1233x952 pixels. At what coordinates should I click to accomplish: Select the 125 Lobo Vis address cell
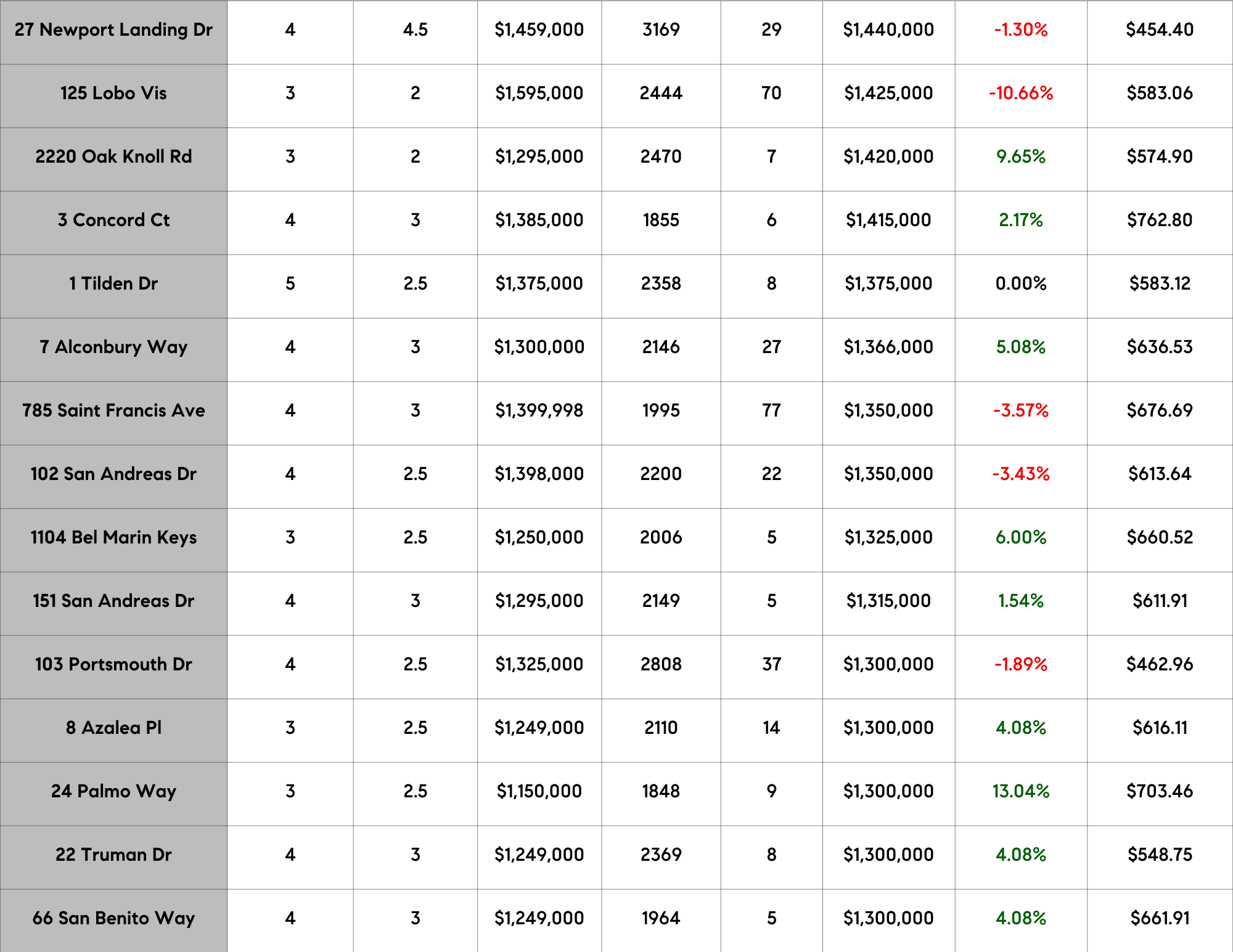(113, 93)
